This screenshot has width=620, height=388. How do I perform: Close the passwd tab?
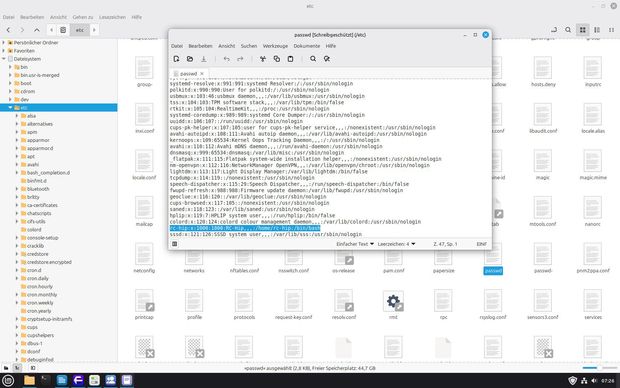pyautogui.click(x=202, y=74)
